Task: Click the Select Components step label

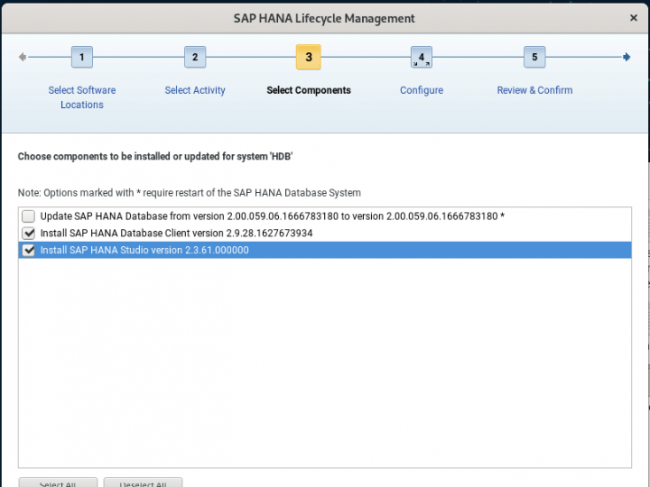Action: tap(308, 90)
